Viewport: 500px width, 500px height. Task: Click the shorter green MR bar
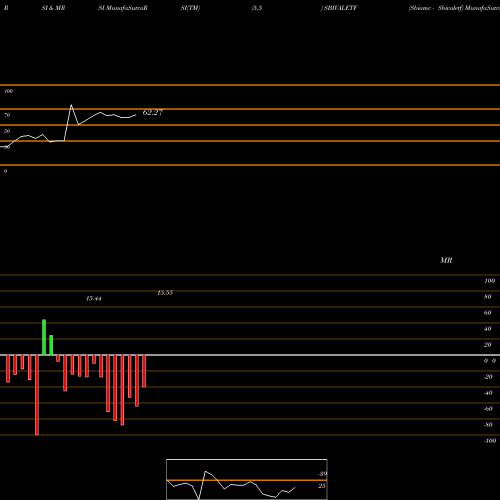pos(51,345)
